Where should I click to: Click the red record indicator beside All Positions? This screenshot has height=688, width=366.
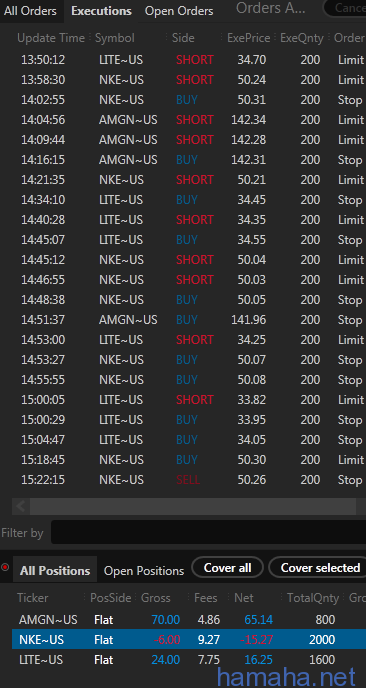pyautogui.click(x=5, y=567)
